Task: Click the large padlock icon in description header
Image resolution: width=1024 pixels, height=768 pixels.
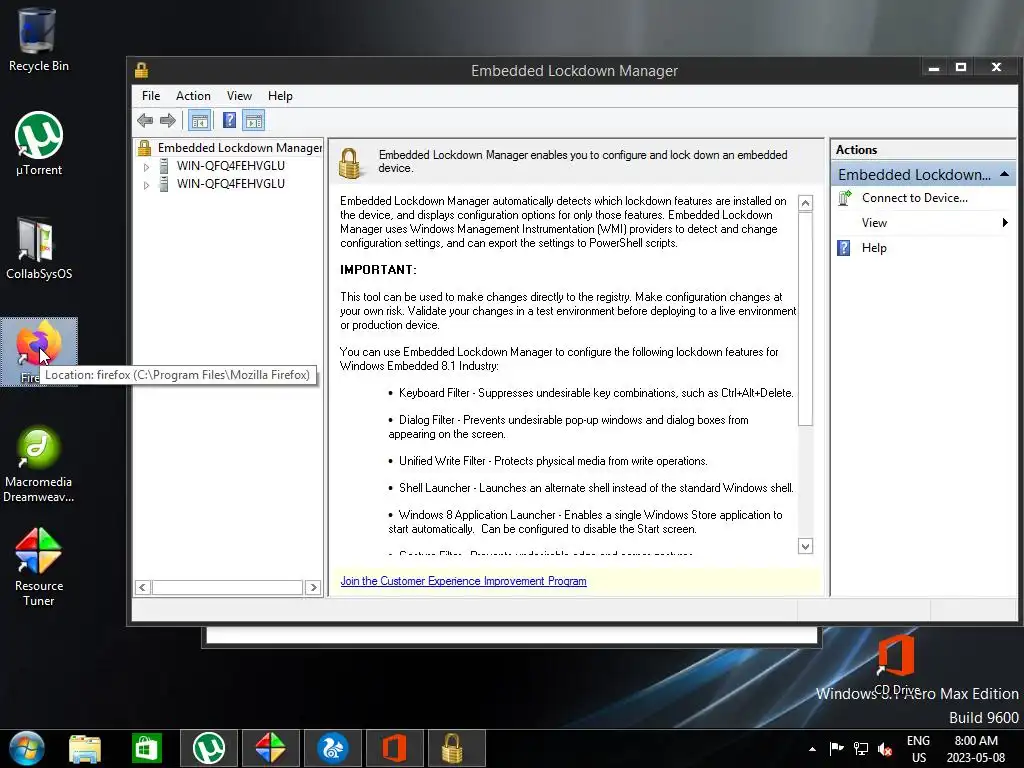Action: (350, 163)
